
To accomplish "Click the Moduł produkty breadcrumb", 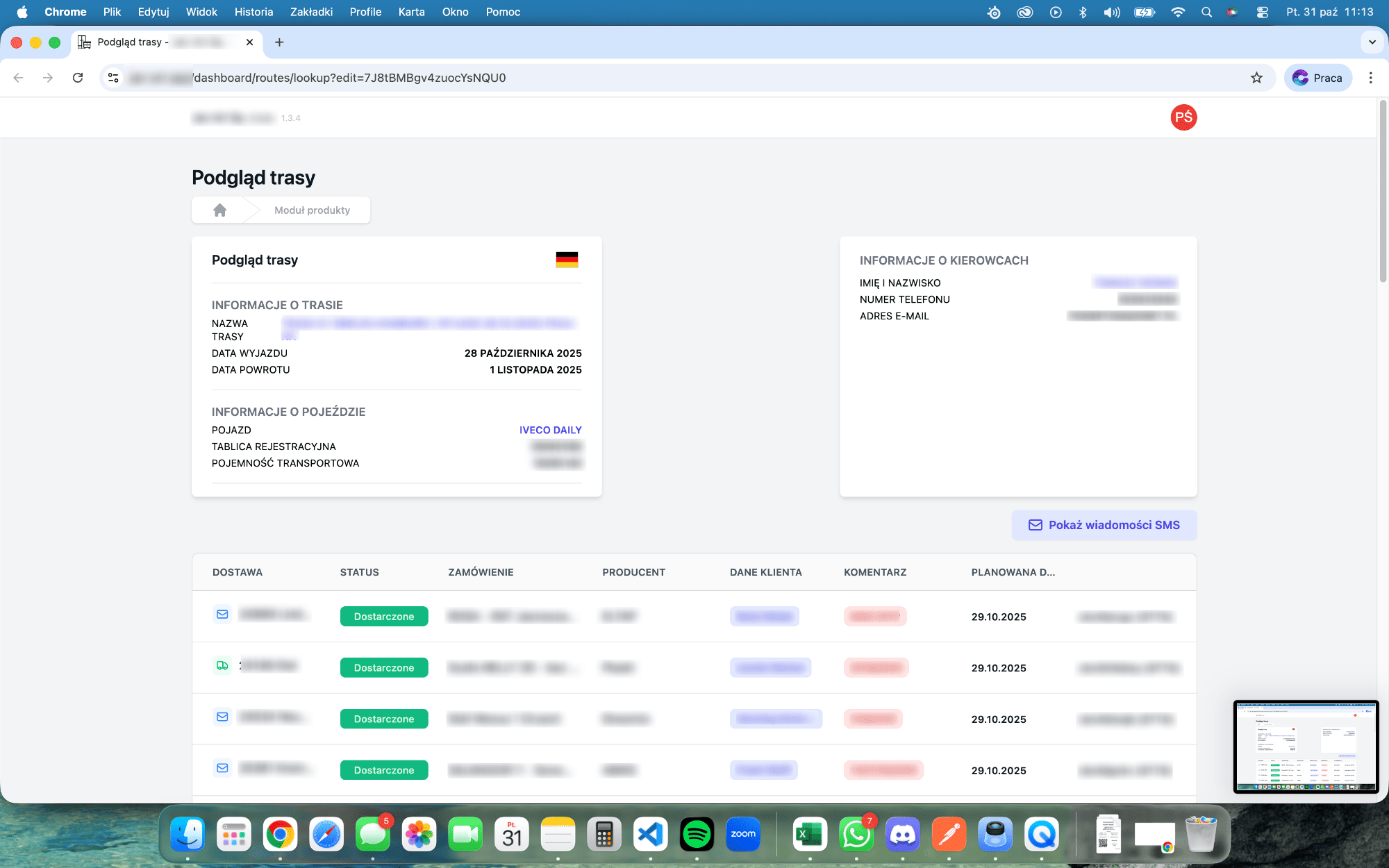I will click(x=312, y=210).
